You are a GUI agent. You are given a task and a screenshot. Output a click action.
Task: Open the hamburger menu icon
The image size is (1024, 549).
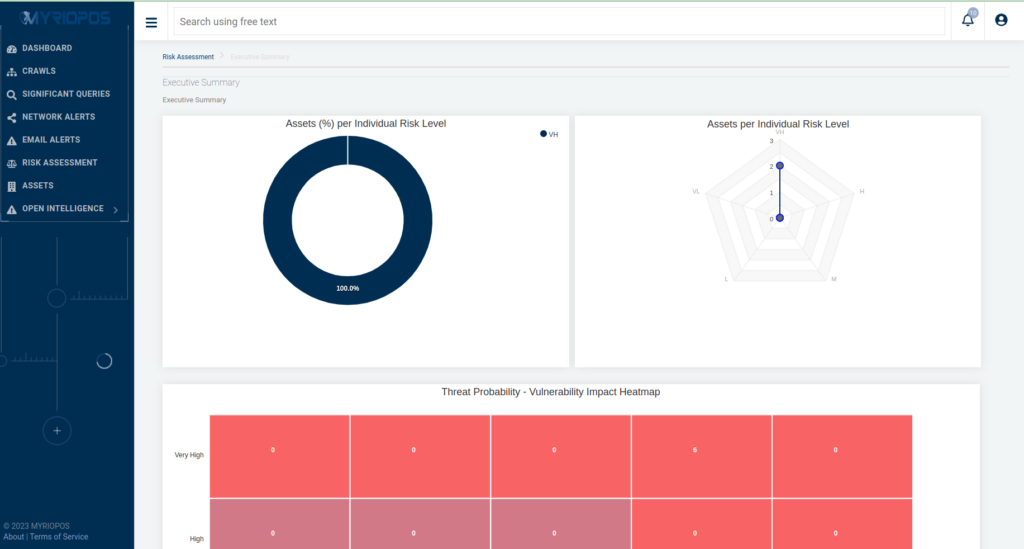click(x=151, y=23)
